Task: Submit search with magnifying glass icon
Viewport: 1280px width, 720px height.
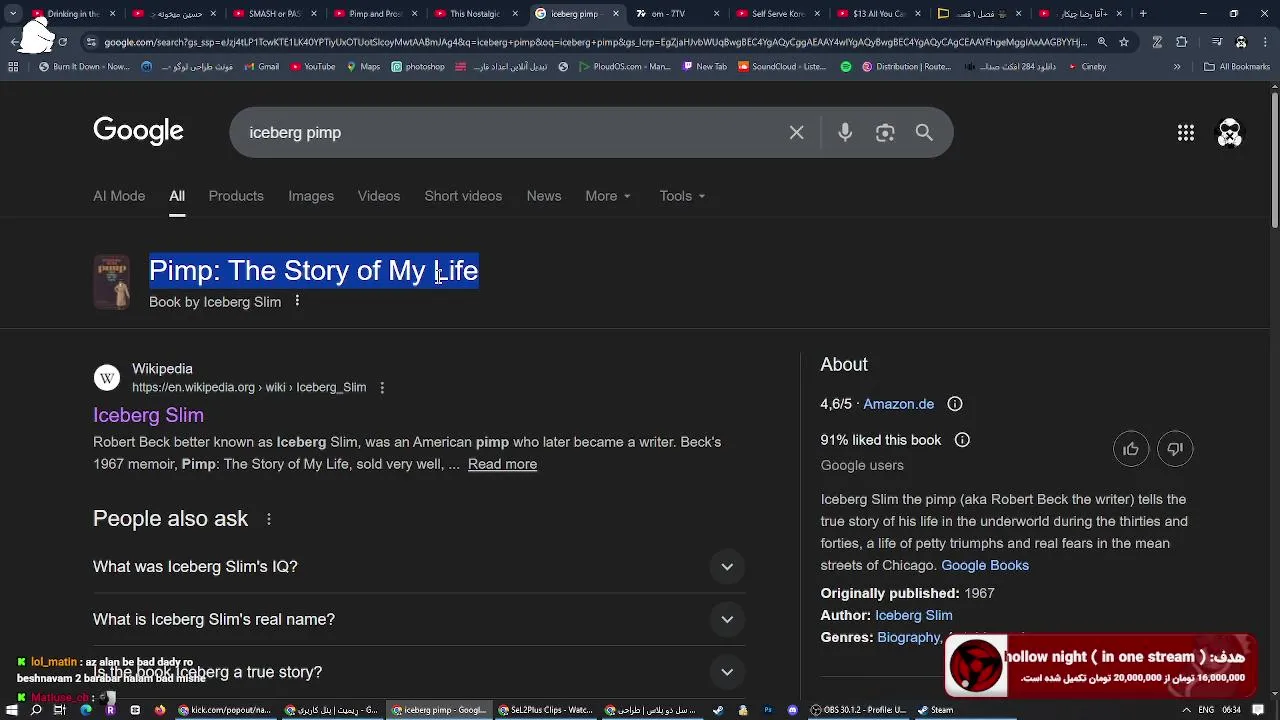Action: (924, 132)
